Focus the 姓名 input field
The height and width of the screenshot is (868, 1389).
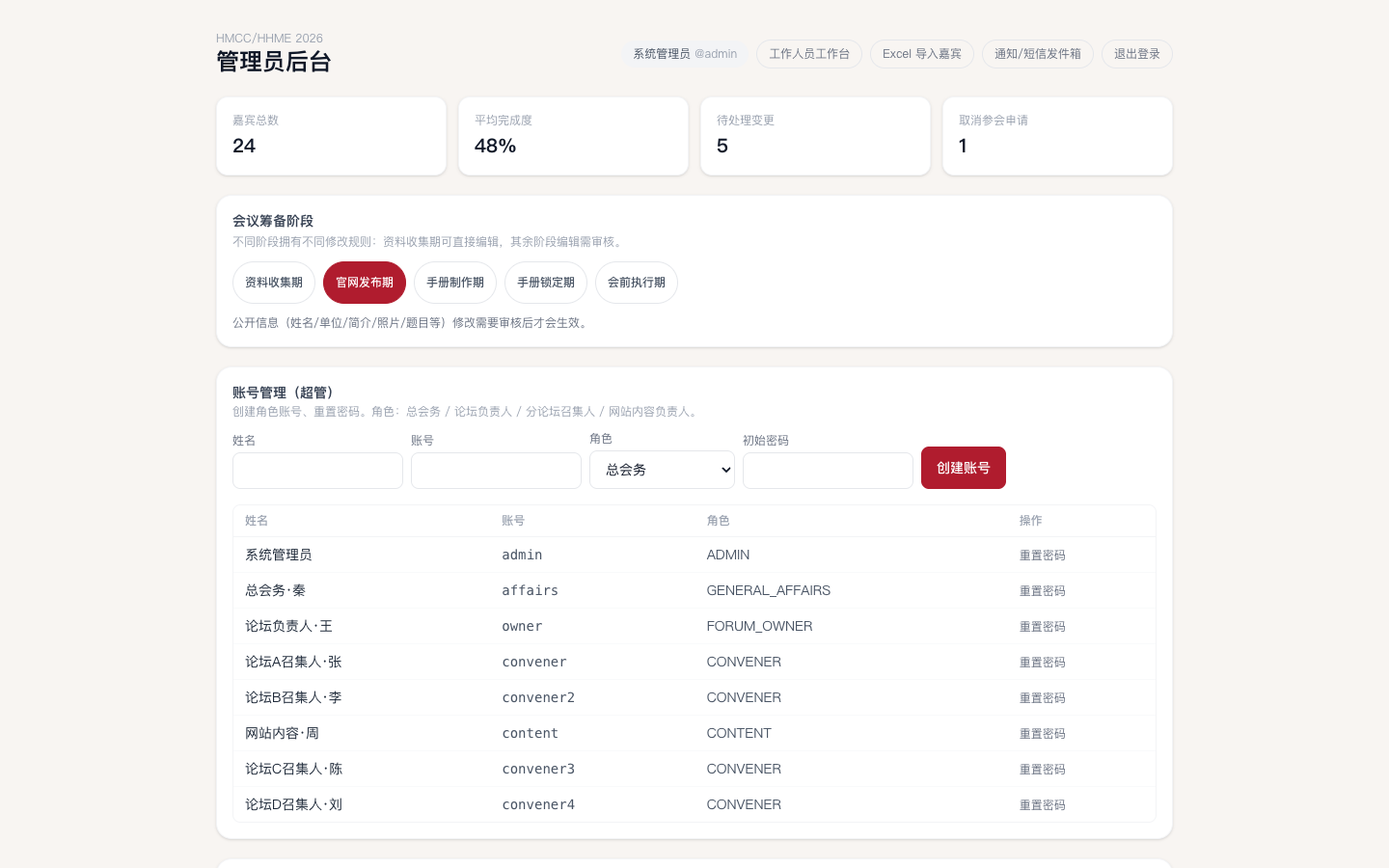point(317,471)
